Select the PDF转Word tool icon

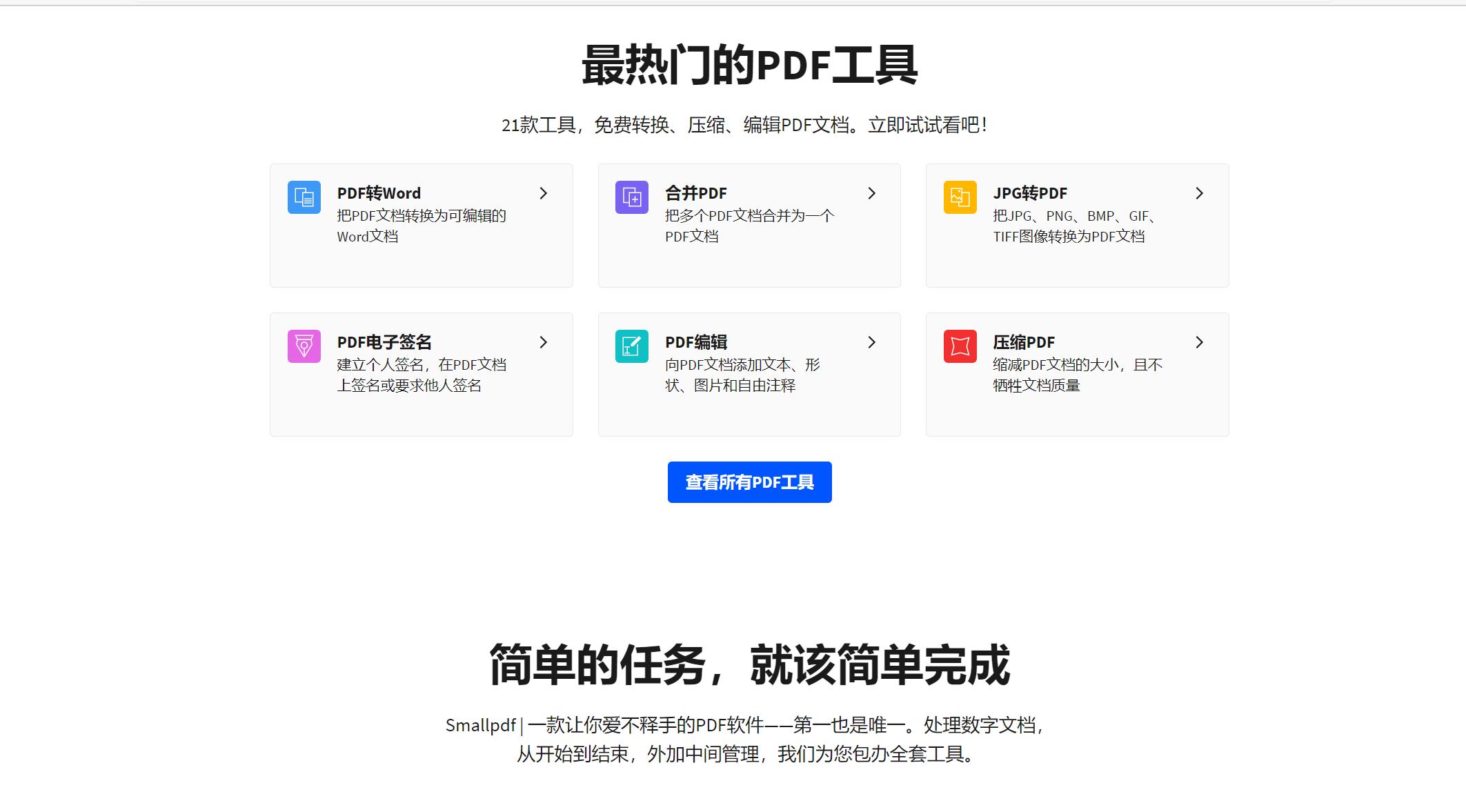(304, 197)
